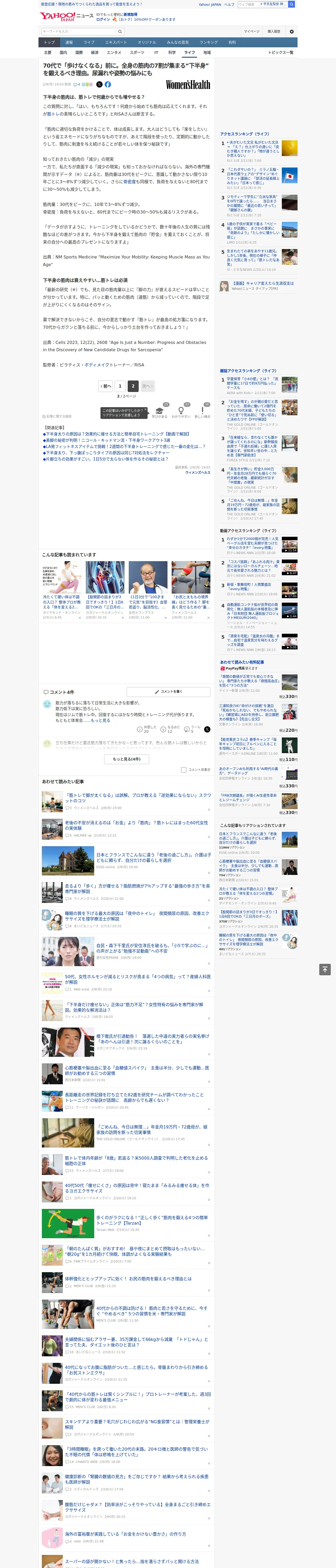Share the first comment on X

[x=207, y=729]
